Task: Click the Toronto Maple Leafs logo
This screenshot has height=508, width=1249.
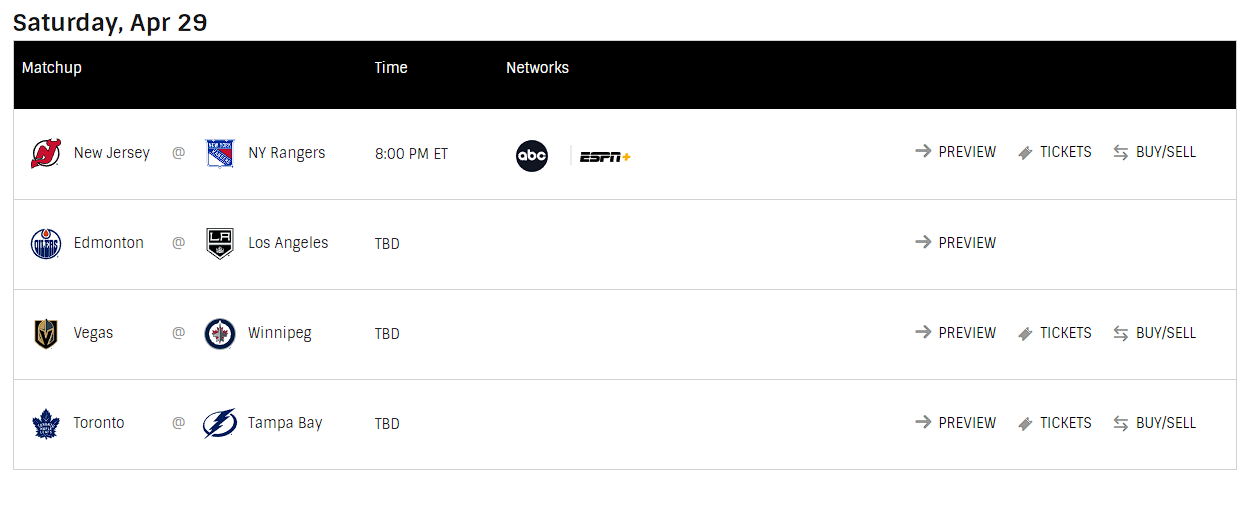Action: pyautogui.click(x=46, y=424)
